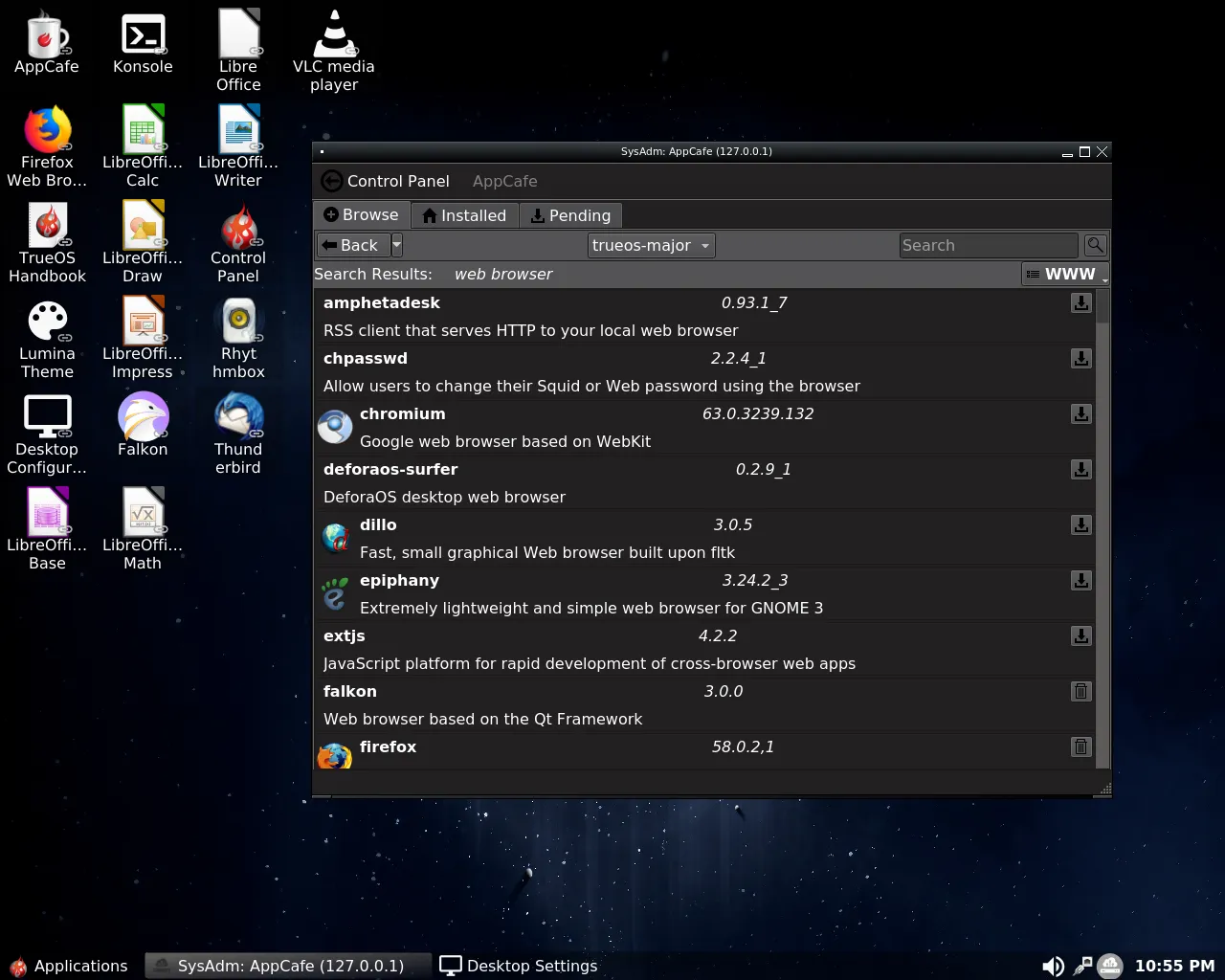Click the system tray update manager icon
Screen dimensions: 1225x980
[x=1110, y=966]
